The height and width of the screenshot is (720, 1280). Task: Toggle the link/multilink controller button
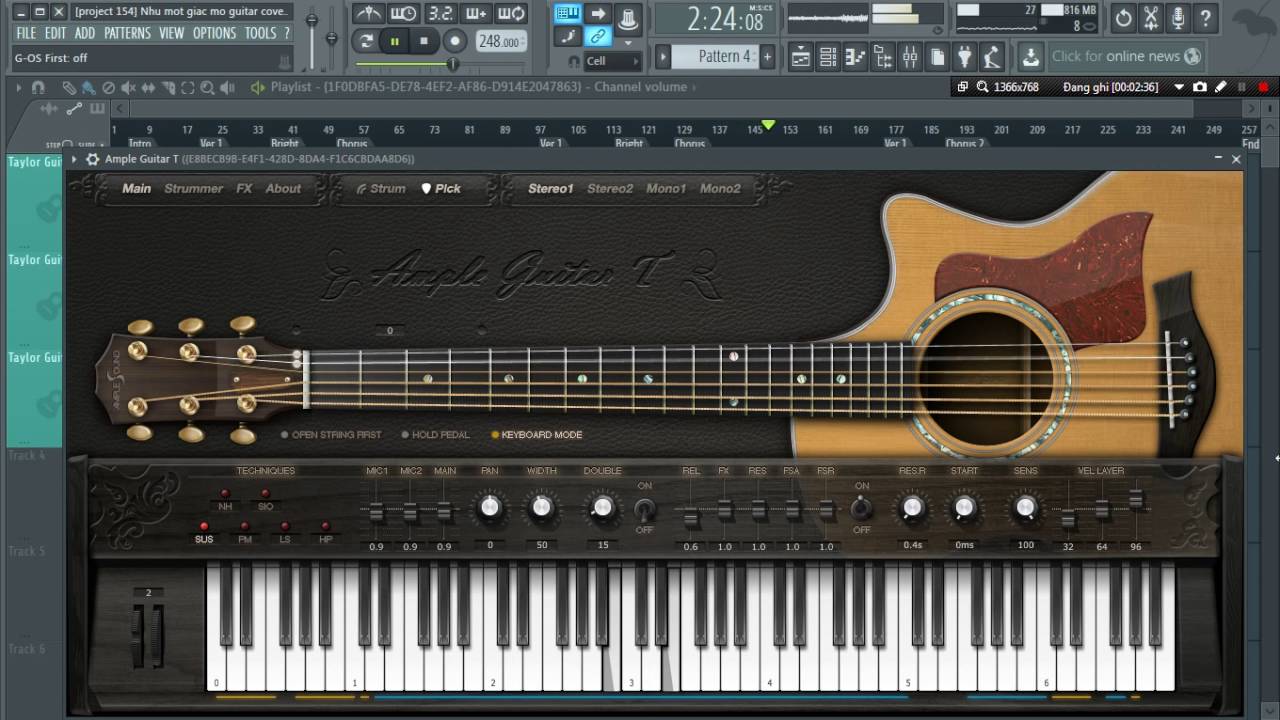click(598, 37)
